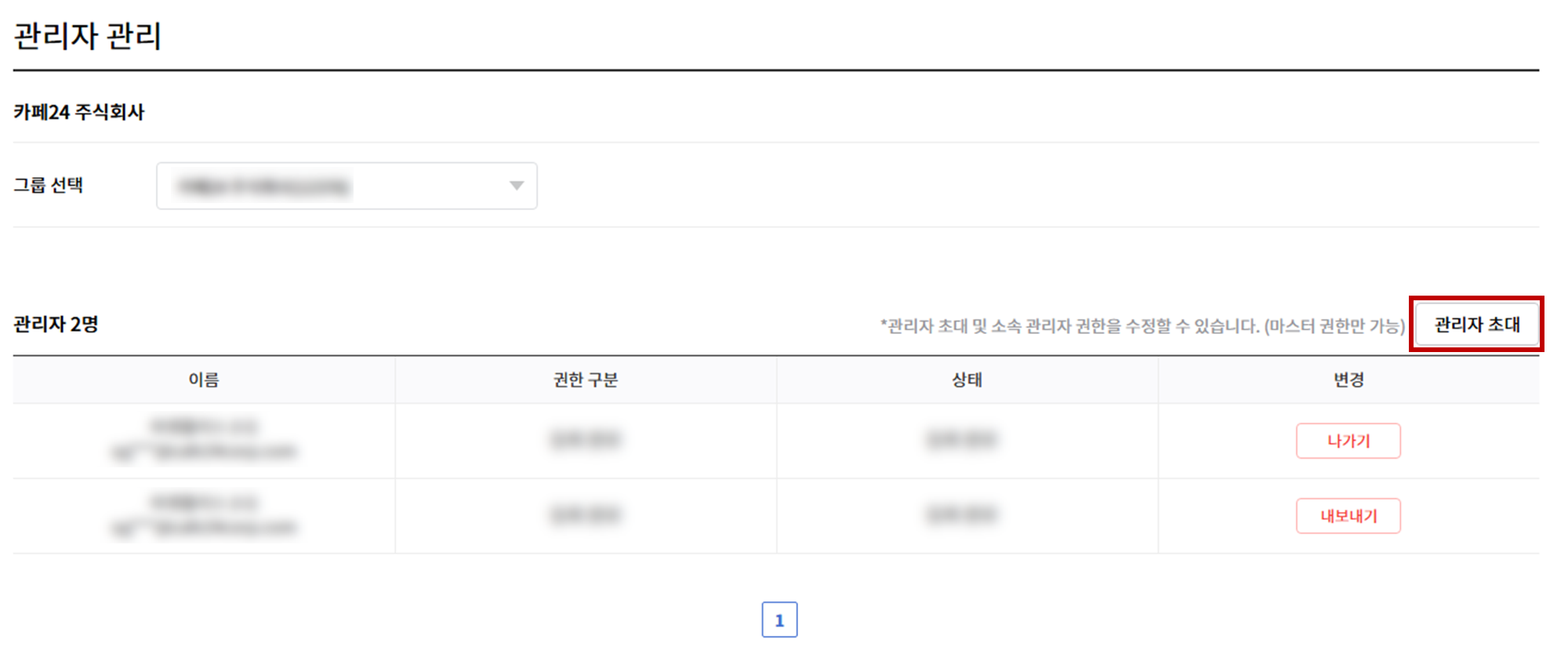Click the 카페24 주식회사 company name

pos(78,112)
